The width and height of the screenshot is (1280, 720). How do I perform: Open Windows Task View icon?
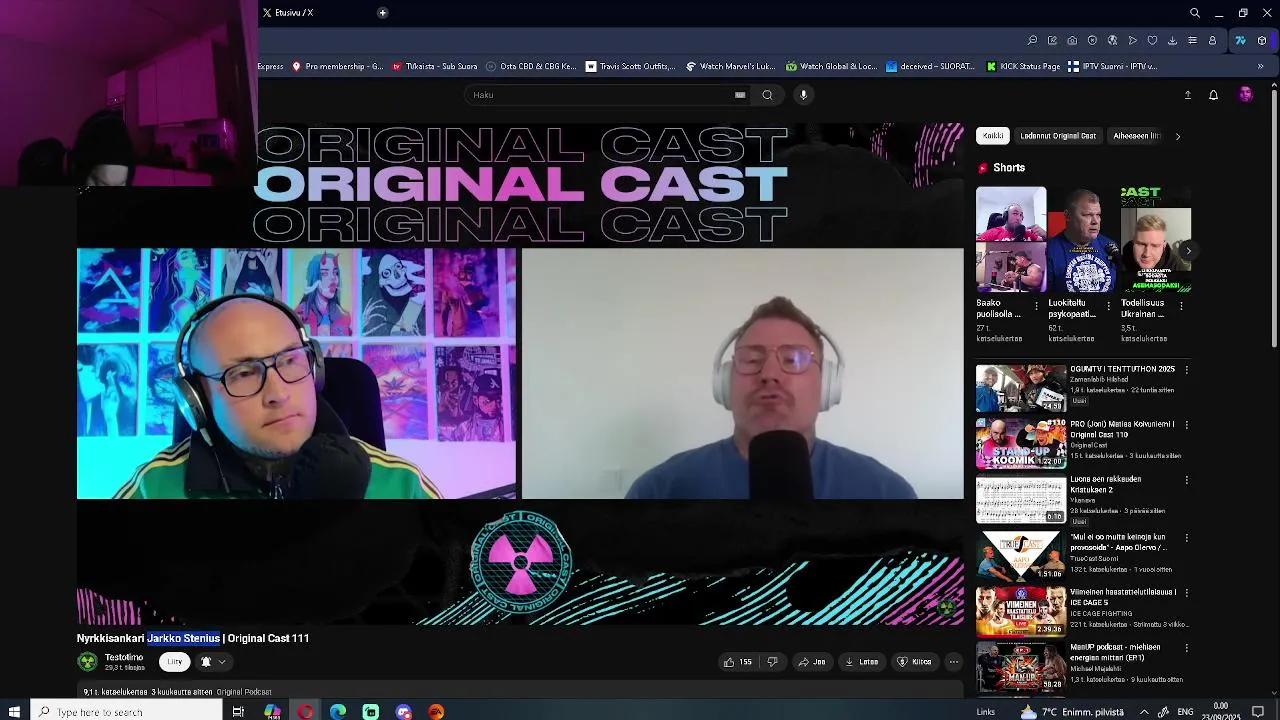[x=238, y=712]
